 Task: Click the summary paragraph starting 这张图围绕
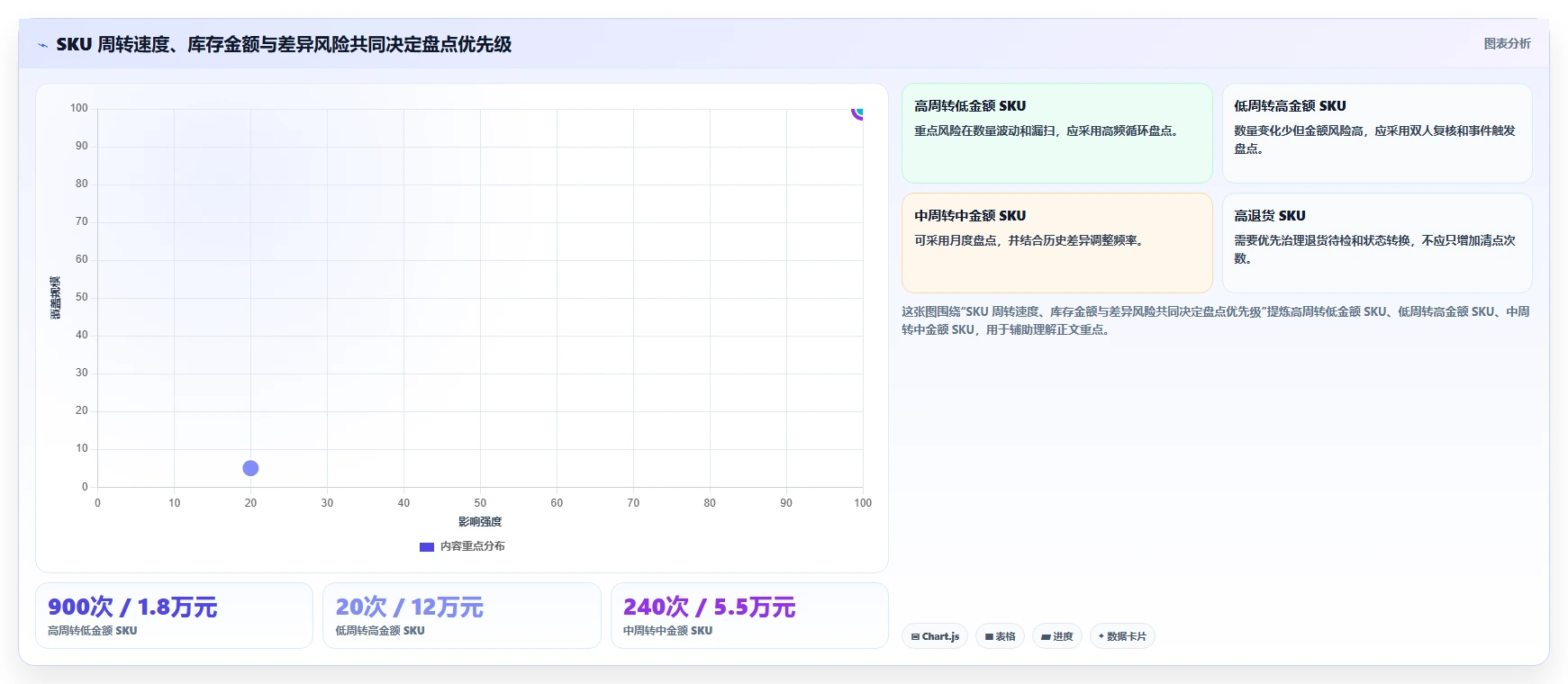point(1215,320)
